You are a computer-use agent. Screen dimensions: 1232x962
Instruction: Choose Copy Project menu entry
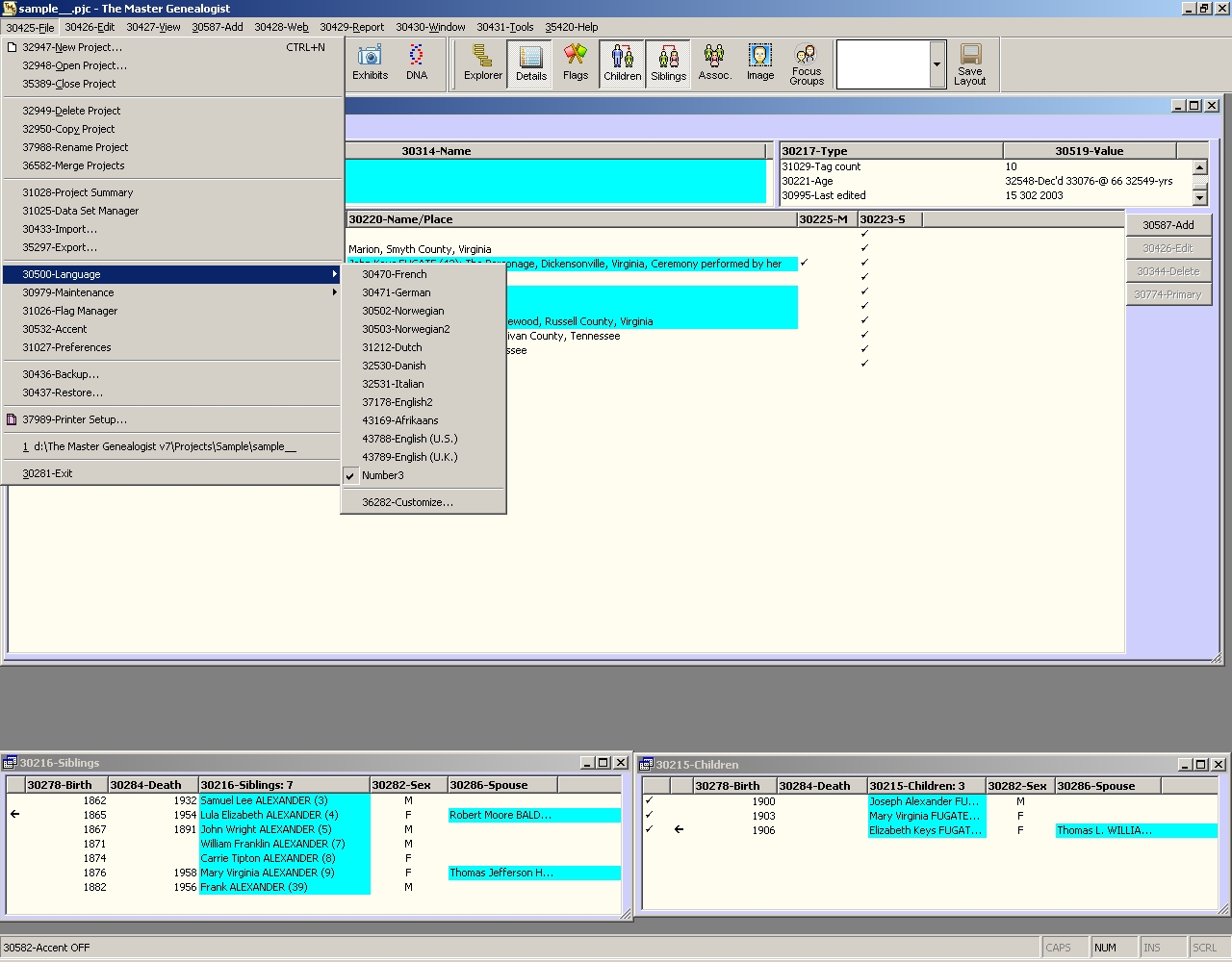(172, 129)
